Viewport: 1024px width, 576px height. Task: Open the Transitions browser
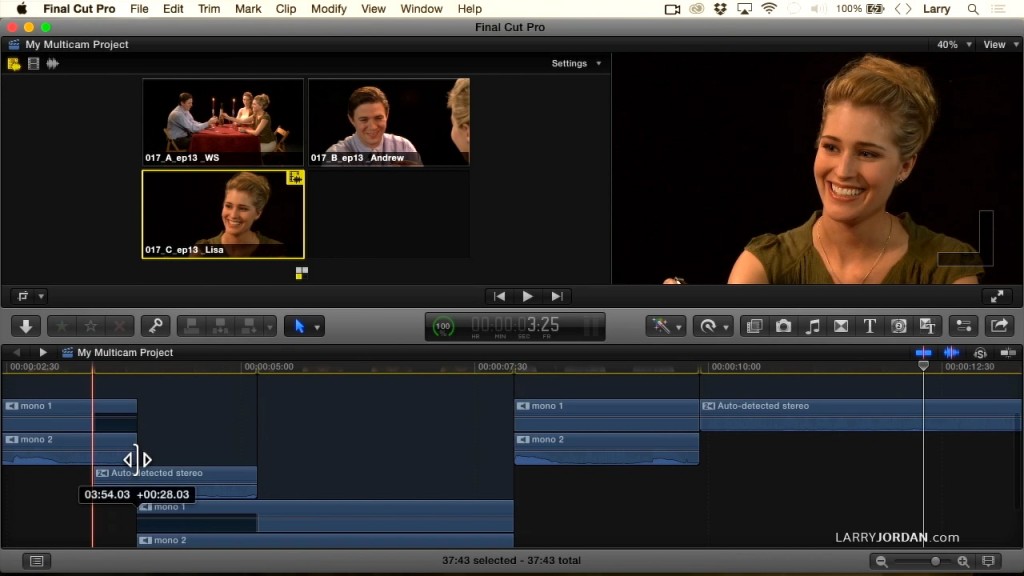click(841, 326)
